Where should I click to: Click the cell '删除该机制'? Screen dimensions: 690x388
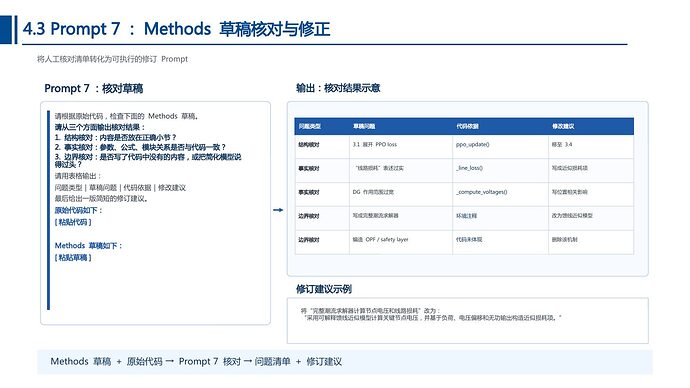565,239
